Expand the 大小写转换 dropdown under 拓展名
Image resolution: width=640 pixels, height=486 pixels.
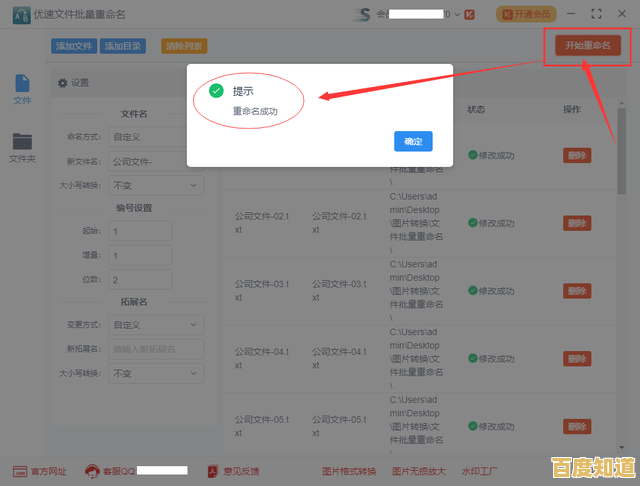pyautogui.click(x=156, y=373)
